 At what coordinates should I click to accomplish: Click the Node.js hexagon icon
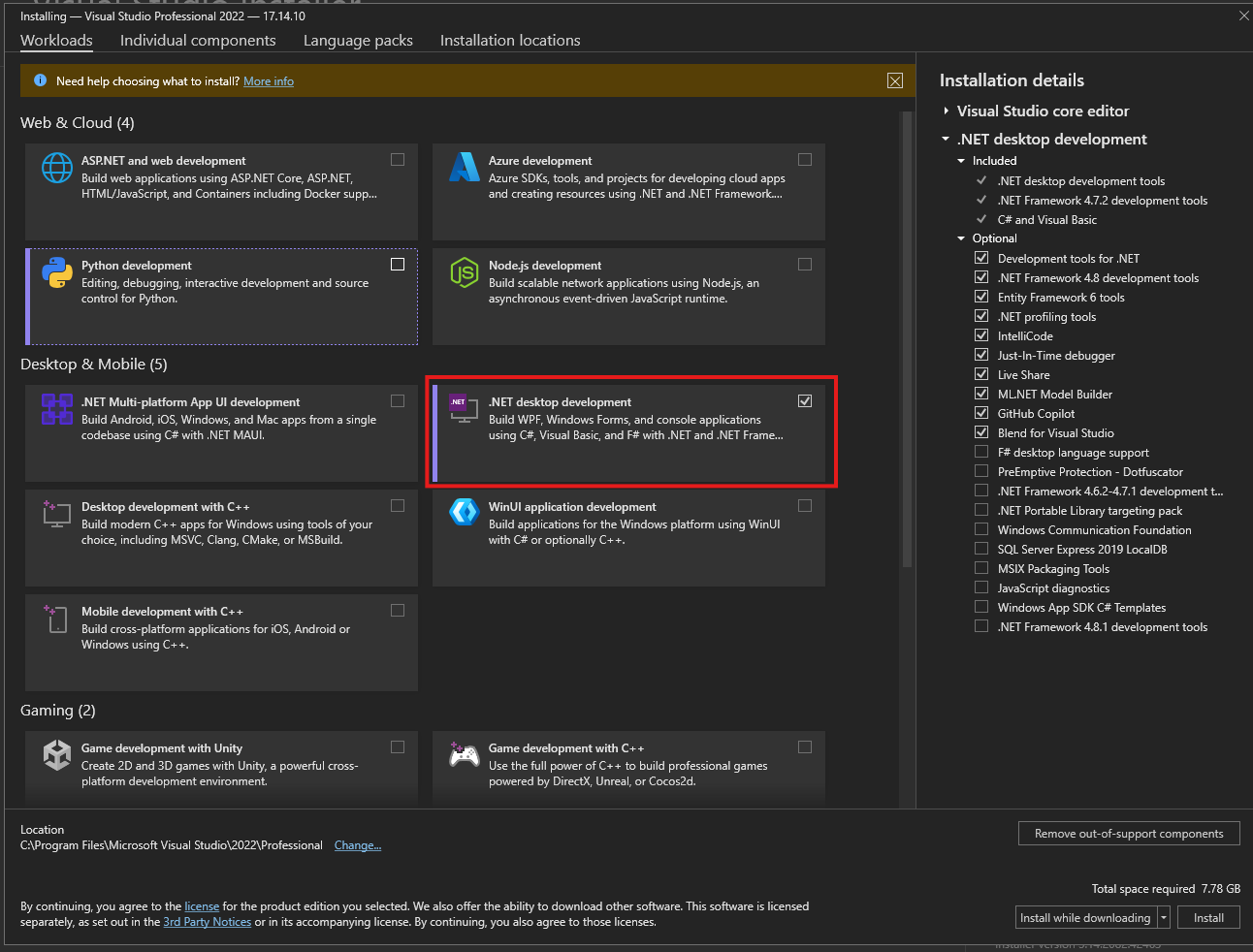[x=465, y=272]
